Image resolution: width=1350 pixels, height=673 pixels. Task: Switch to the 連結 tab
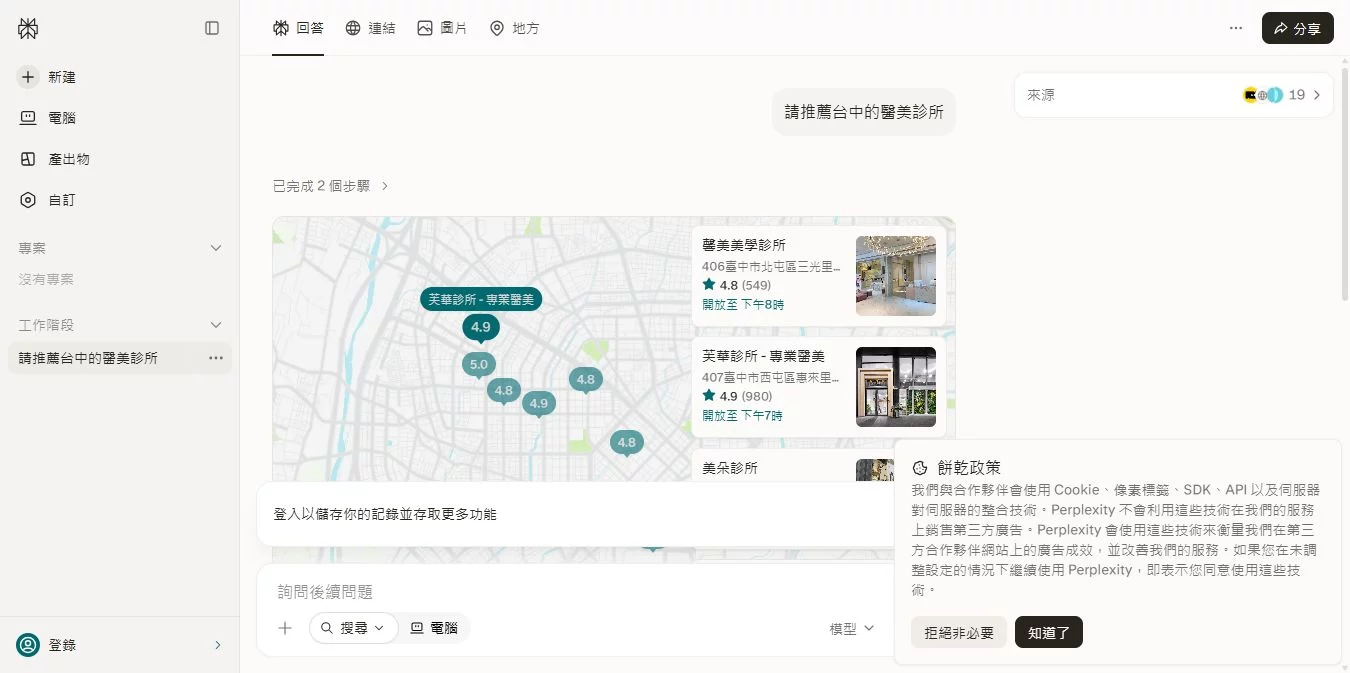pos(370,28)
